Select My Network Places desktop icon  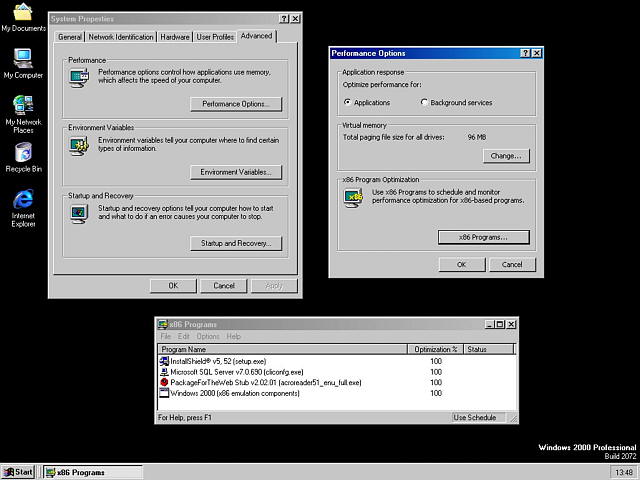[x=23, y=114]
